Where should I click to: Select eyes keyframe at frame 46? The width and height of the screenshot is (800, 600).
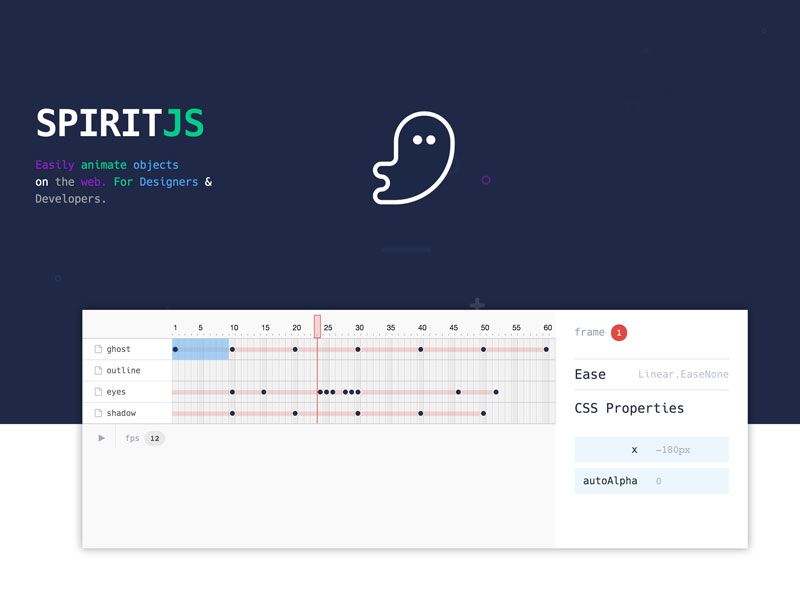(458, 392)
